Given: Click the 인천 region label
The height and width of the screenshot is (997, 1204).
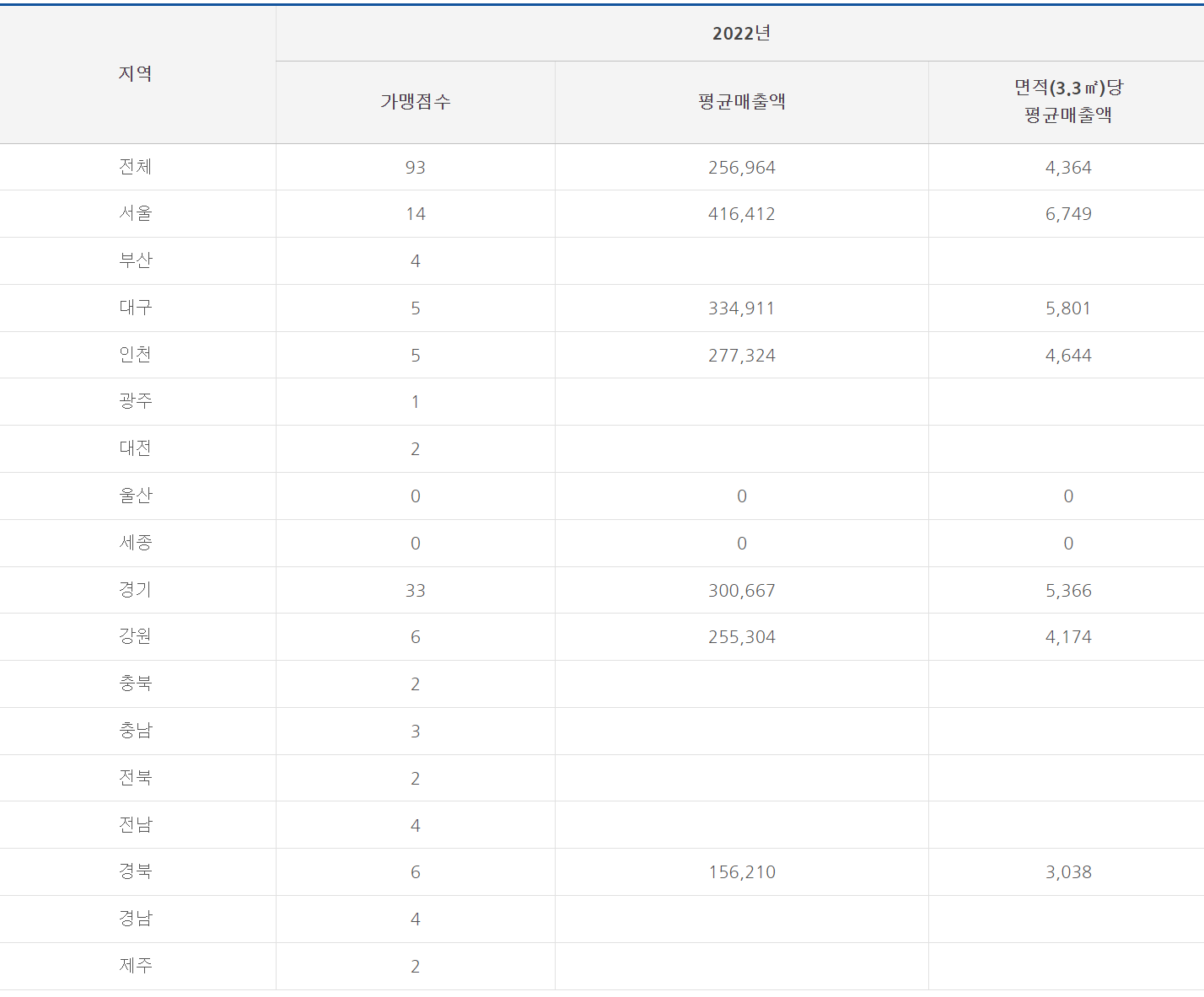Looking at the screenshot, I should (136, 355).
